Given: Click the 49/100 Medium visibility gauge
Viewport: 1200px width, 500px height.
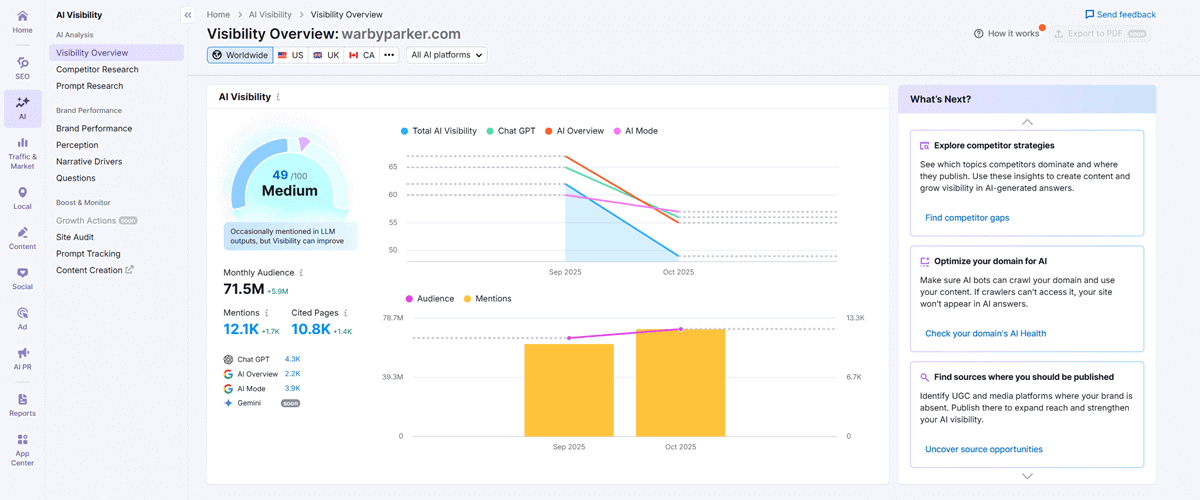Looking at the screenshot, I should click(x=289, y=180).
